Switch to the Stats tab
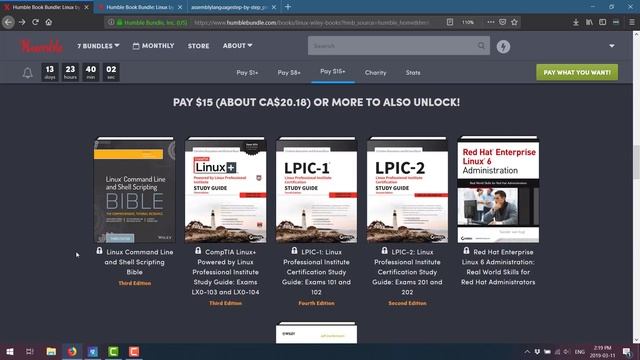This screenshot has height=360, width=640. coord(413,72)
